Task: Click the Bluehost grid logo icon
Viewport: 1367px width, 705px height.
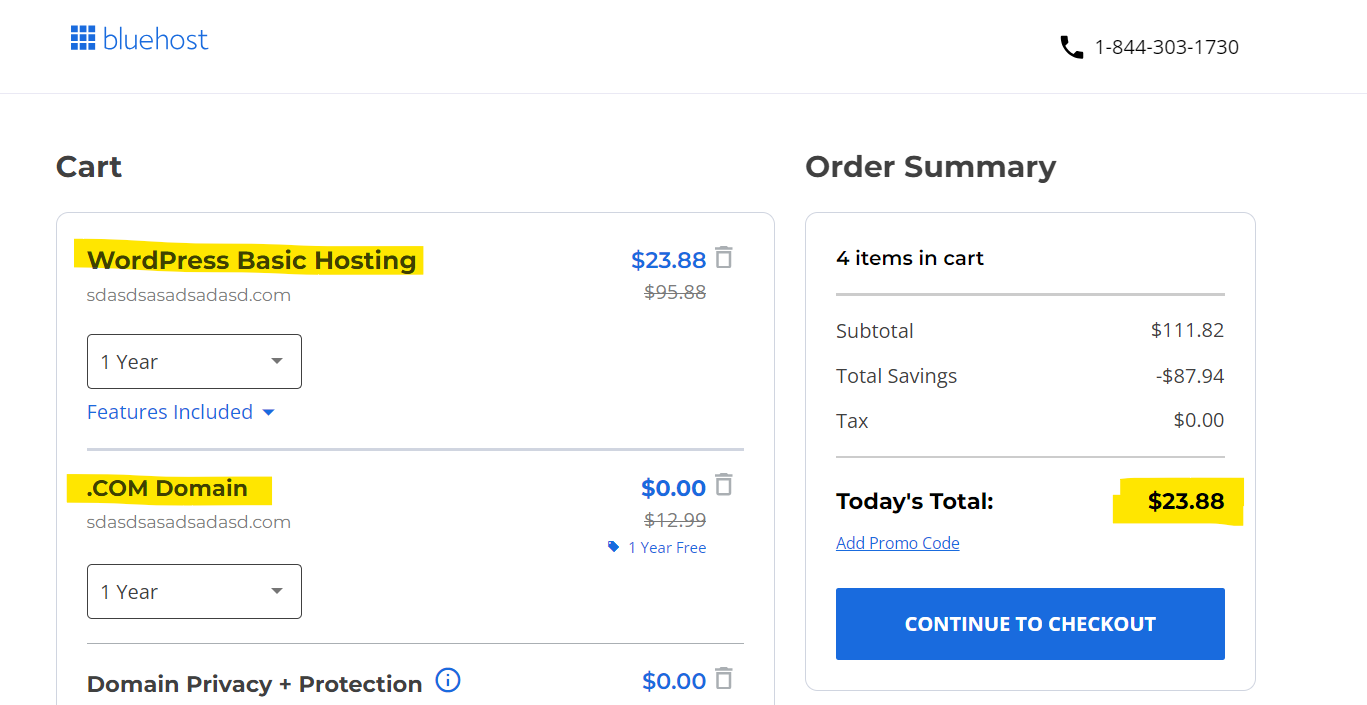Action: pyautogui.click(x=82, y=39)
